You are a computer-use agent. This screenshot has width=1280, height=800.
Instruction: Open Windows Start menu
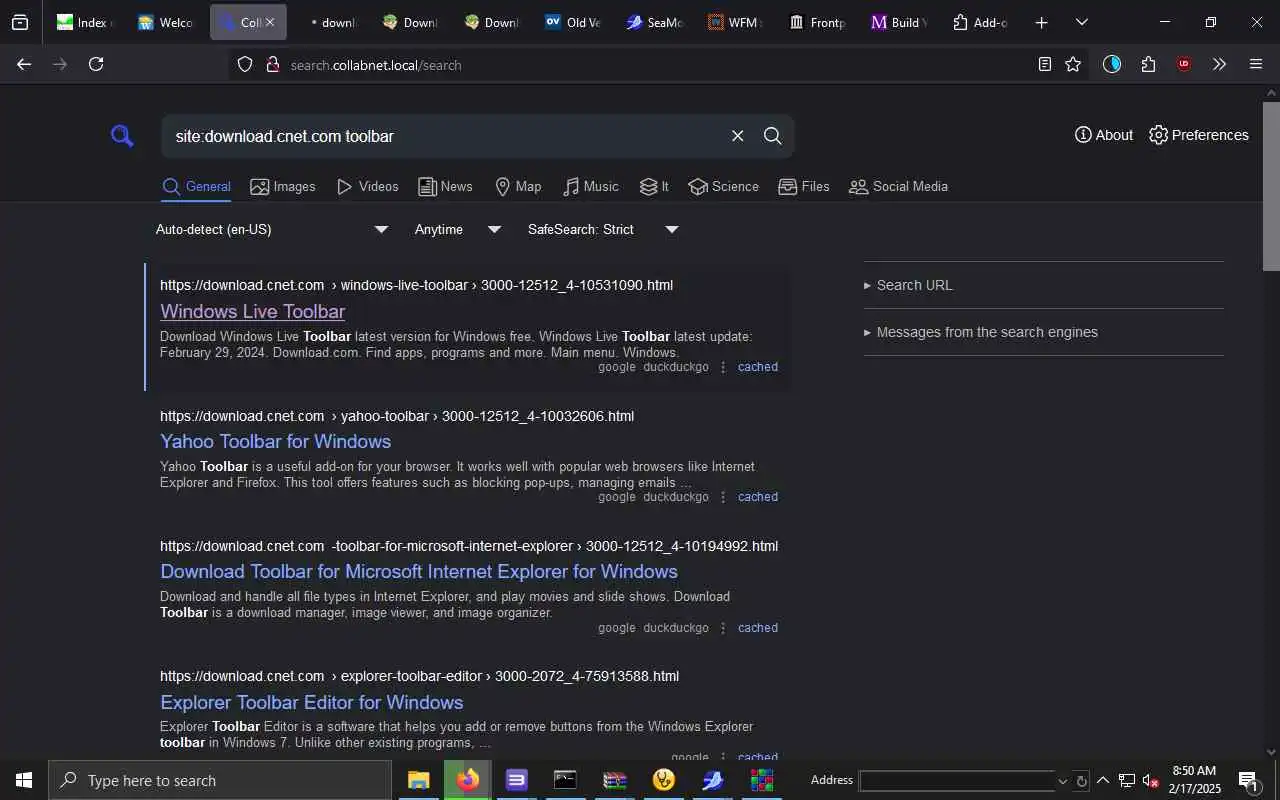pos(24,780)
